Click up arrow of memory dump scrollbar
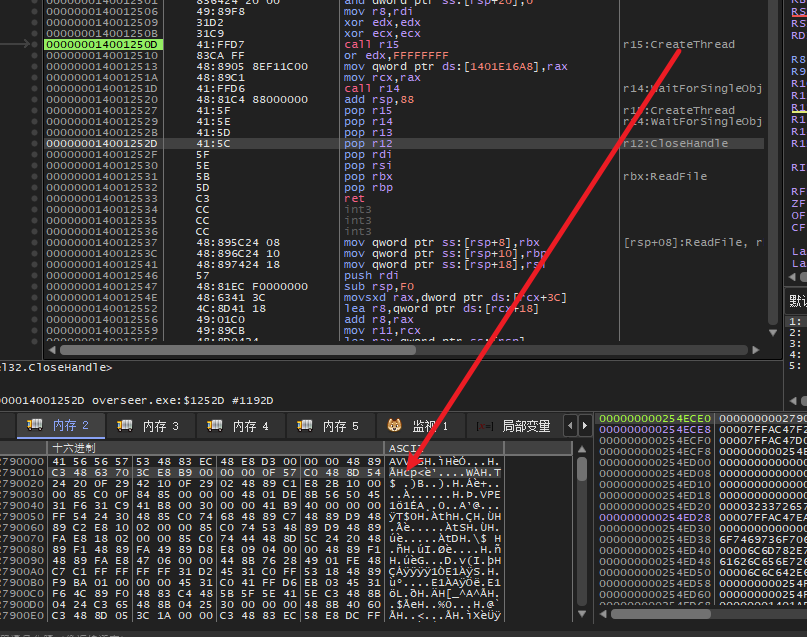Screen dimensions: 807x637 pos(582,450)
